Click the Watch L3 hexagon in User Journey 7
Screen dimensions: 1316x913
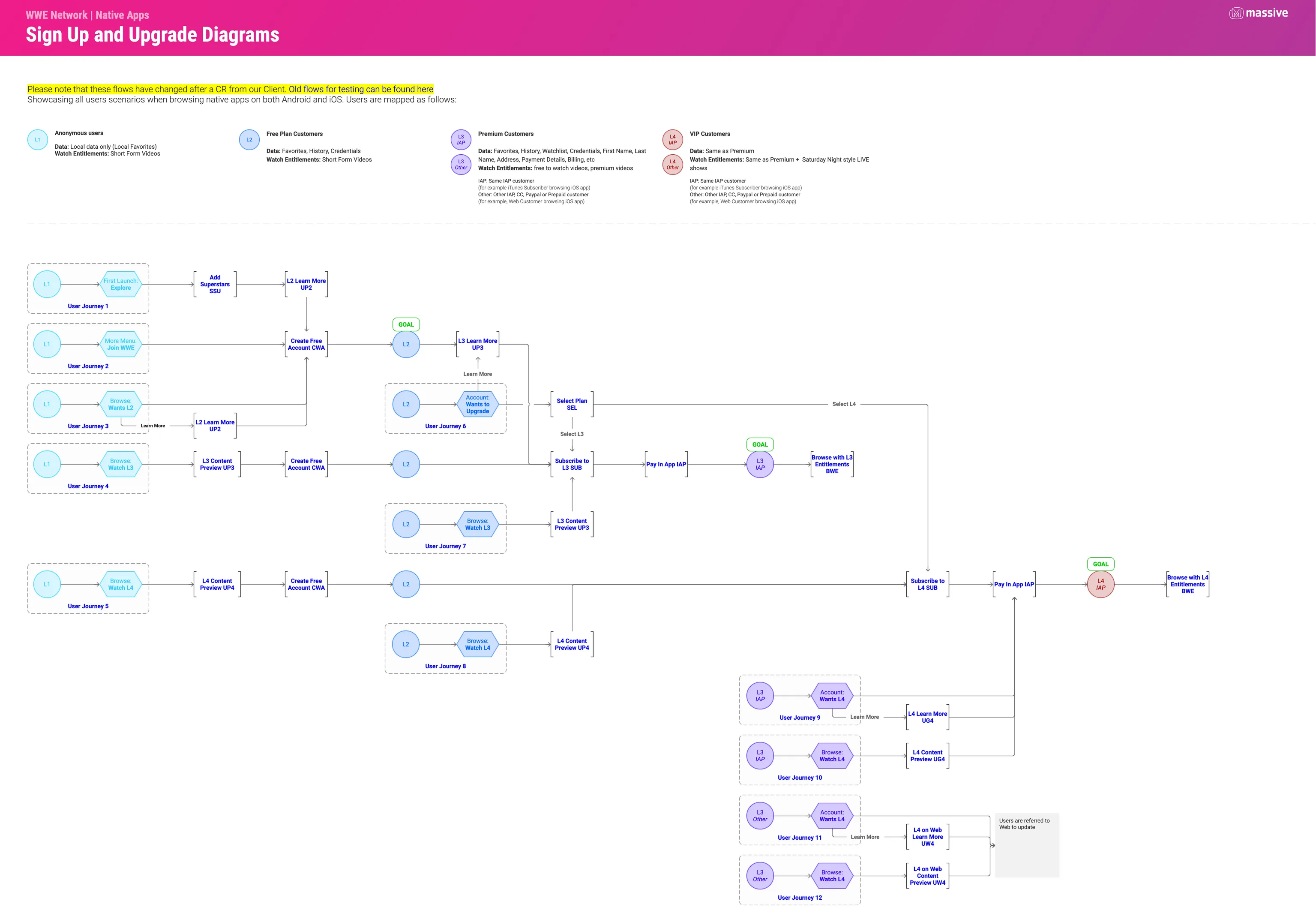point(477,525)
